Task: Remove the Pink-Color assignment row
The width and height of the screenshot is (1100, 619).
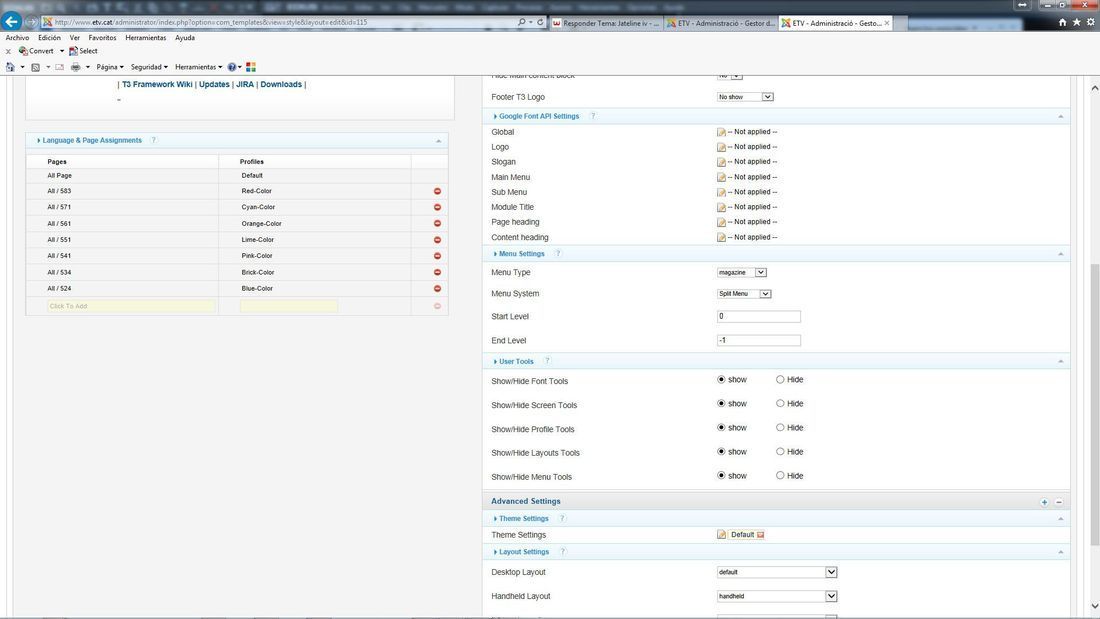Action: (x=437, y=255)
